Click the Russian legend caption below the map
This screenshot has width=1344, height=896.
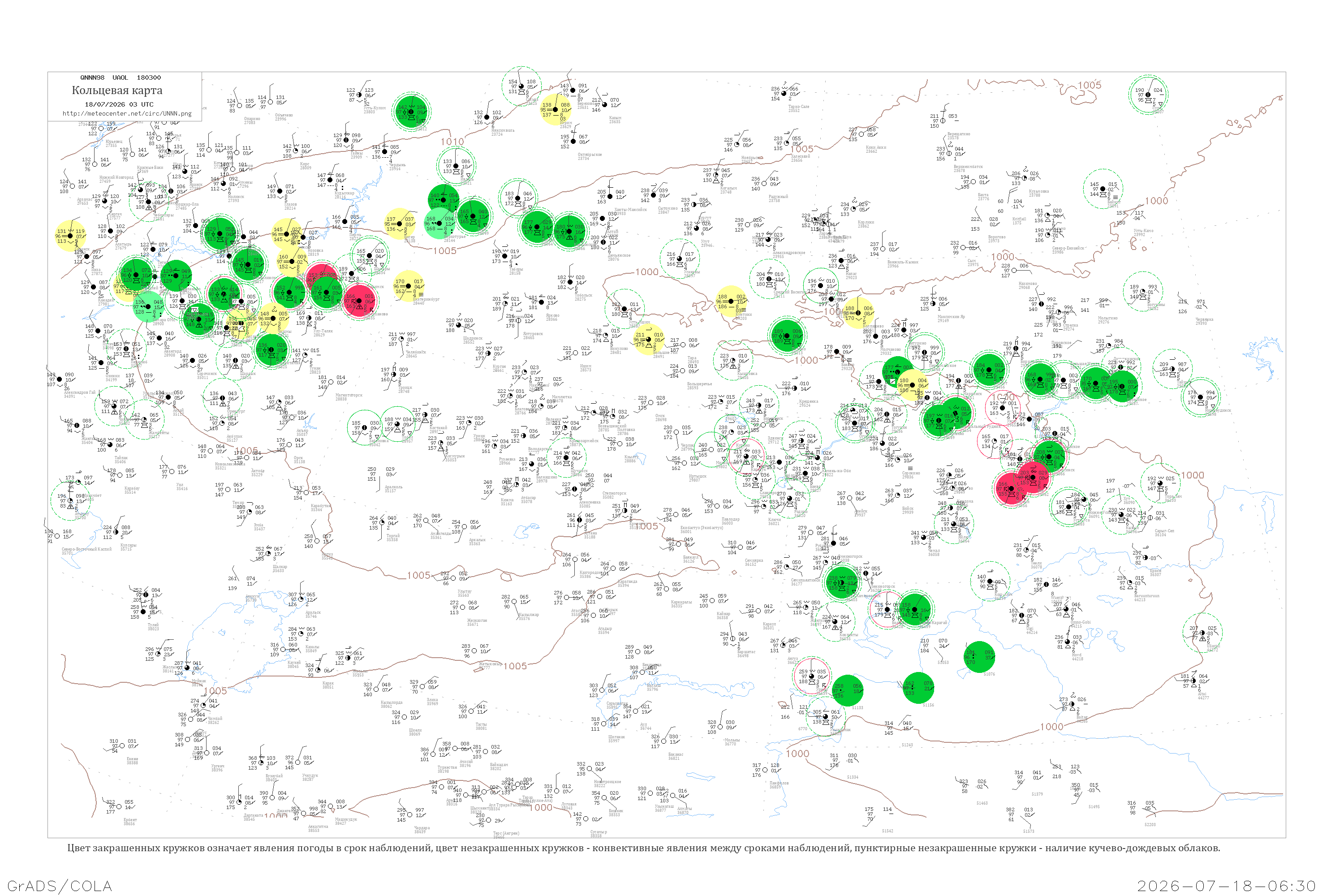point(643,848)
